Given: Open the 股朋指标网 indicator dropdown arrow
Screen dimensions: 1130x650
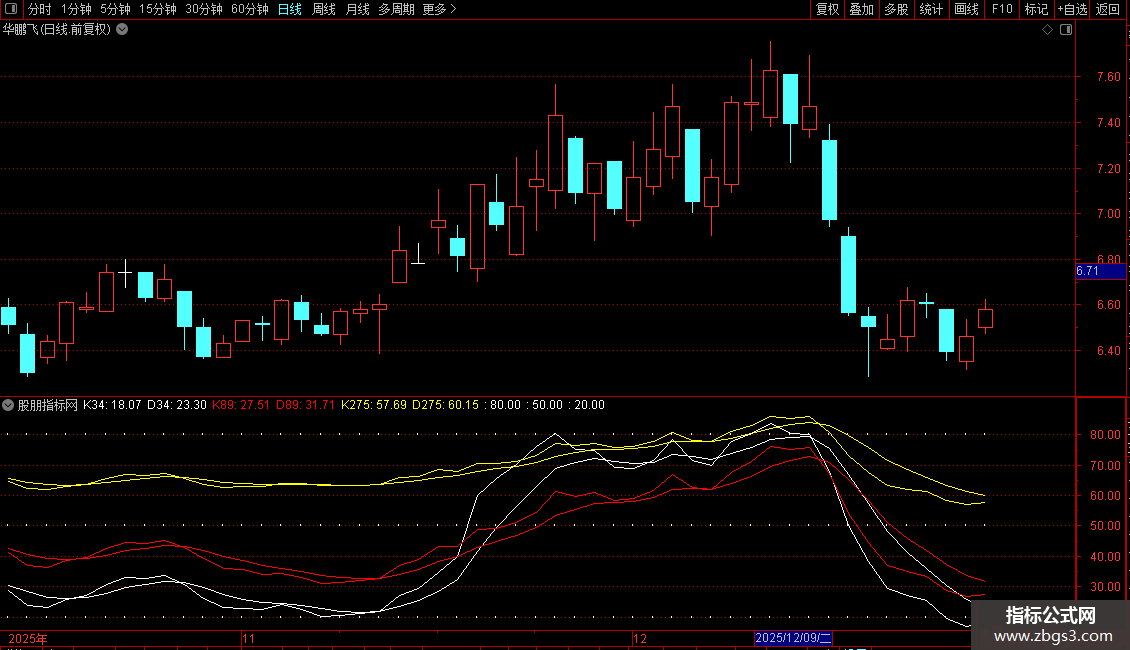Looking at the screenshot, I should click(8, 405).
